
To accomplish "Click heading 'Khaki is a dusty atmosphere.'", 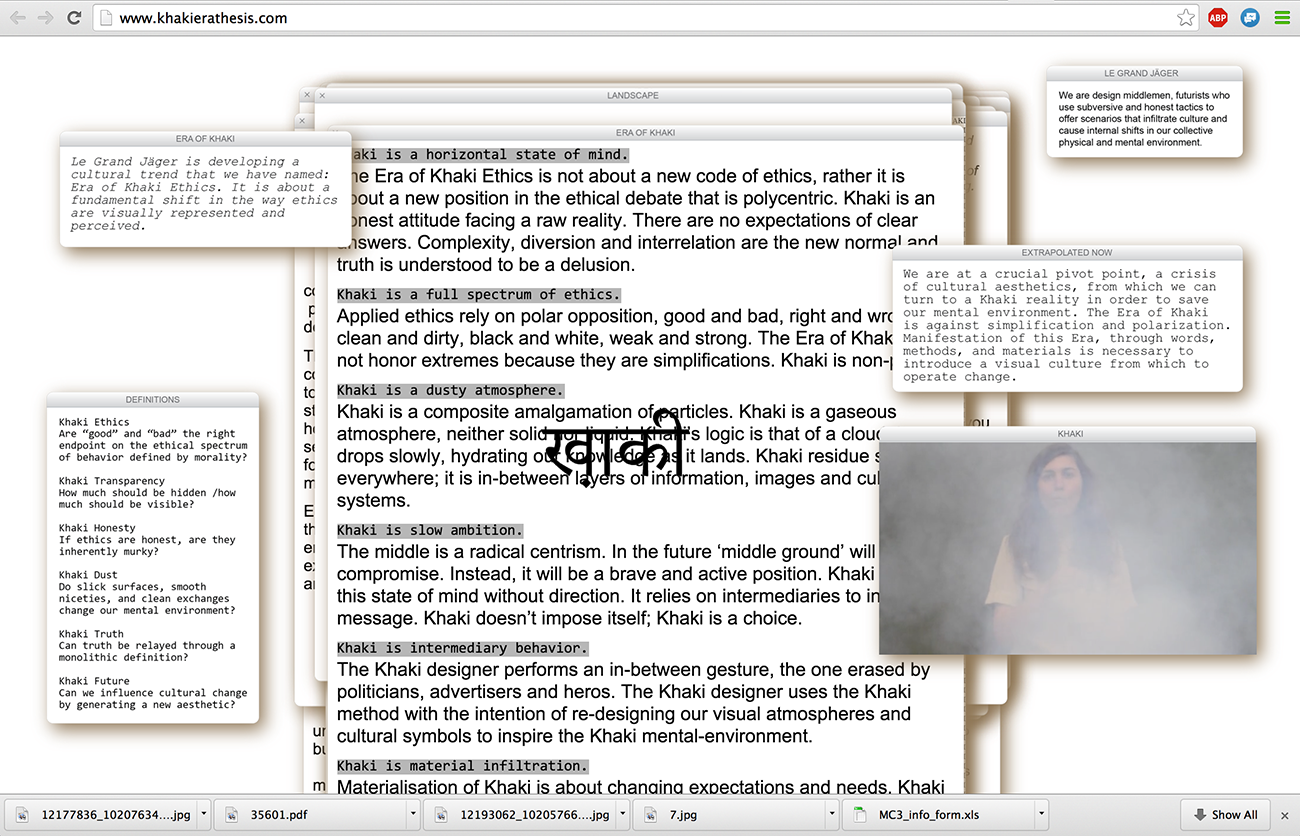I will pos(450,390).
